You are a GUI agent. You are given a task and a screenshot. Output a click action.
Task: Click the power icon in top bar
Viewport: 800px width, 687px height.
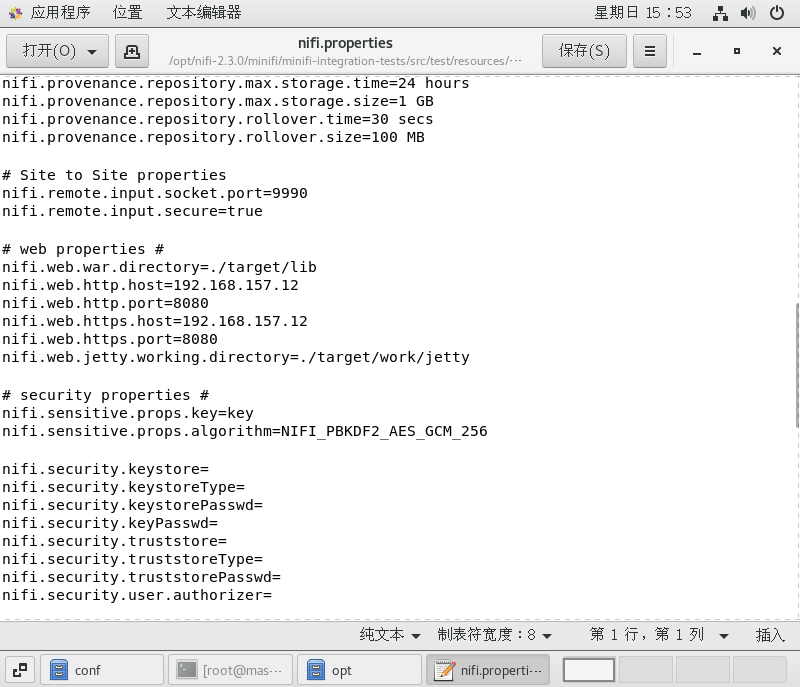777,13
